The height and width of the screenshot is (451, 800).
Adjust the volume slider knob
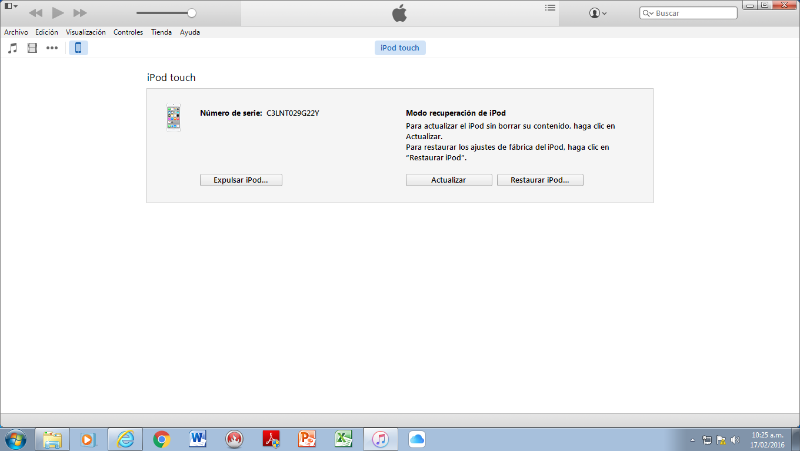click(x=192, y=13)
